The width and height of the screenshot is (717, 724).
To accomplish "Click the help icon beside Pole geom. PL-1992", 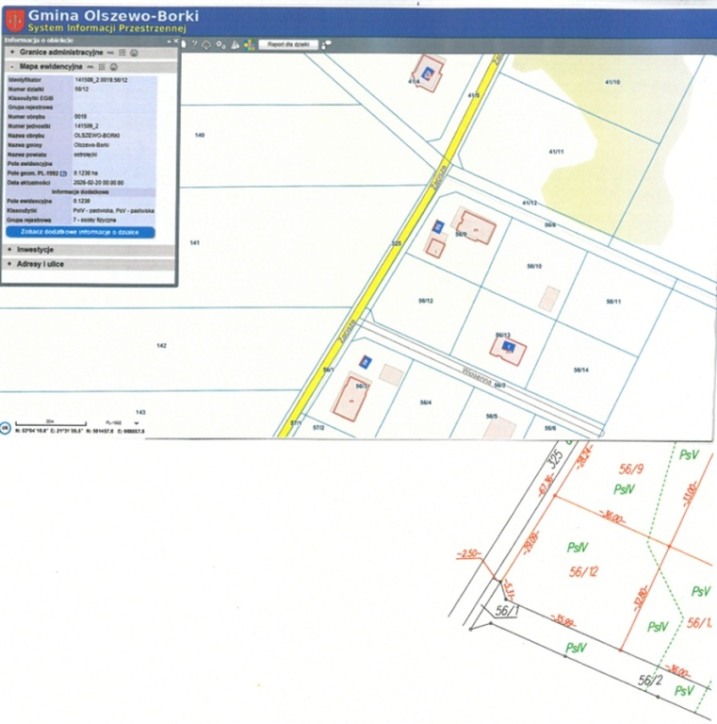I will [64, 174].
